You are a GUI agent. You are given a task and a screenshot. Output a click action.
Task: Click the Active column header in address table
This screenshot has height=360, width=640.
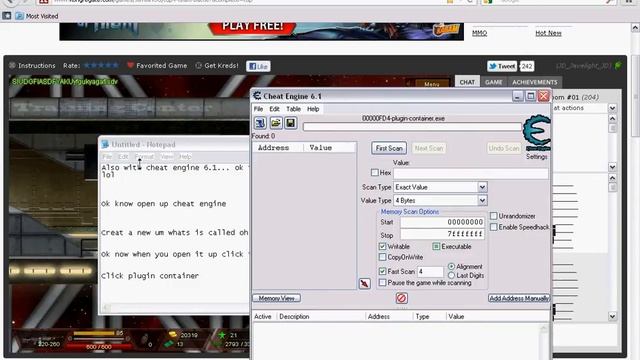(264, 316)
